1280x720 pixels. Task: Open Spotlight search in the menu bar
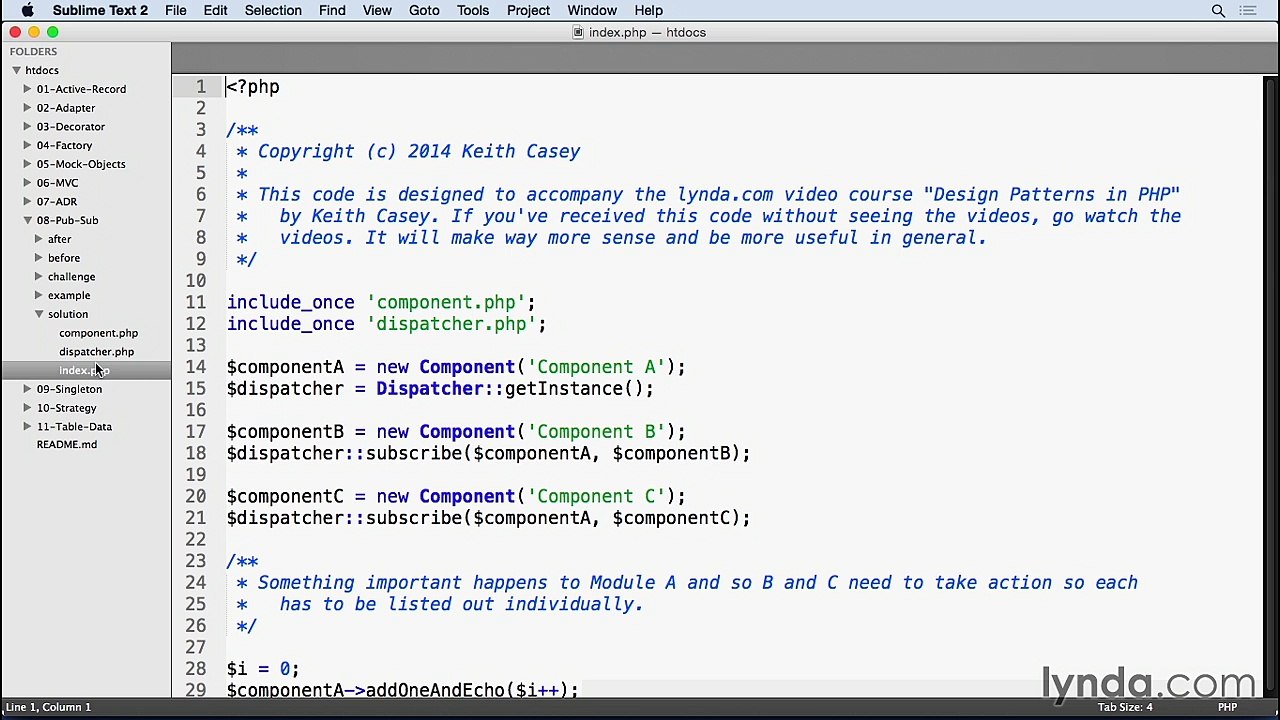pyautogui.click(x=1218, y=11)
